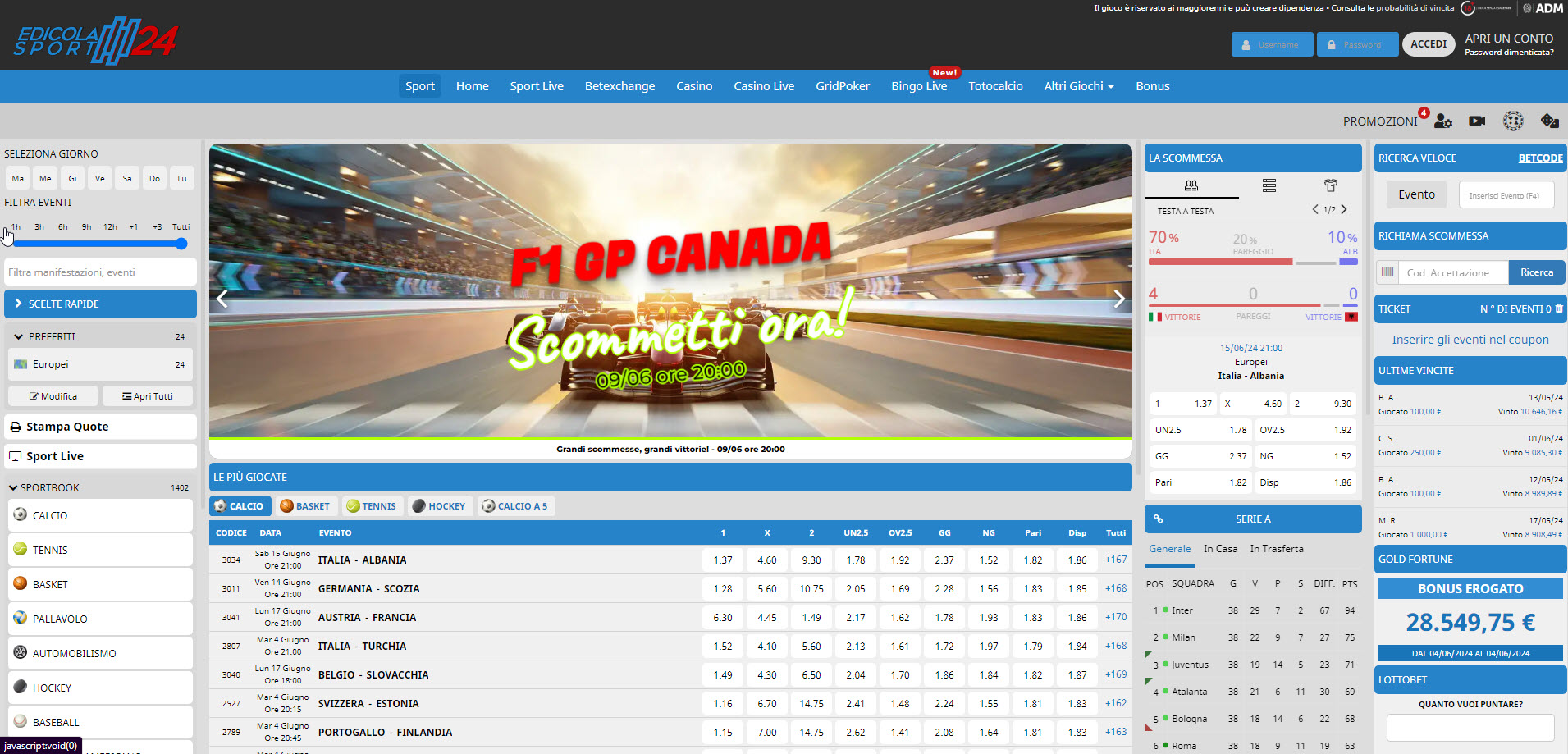Click the Inserisci Evento input field
The image size is (1568, 754).
coord(1506,195)
